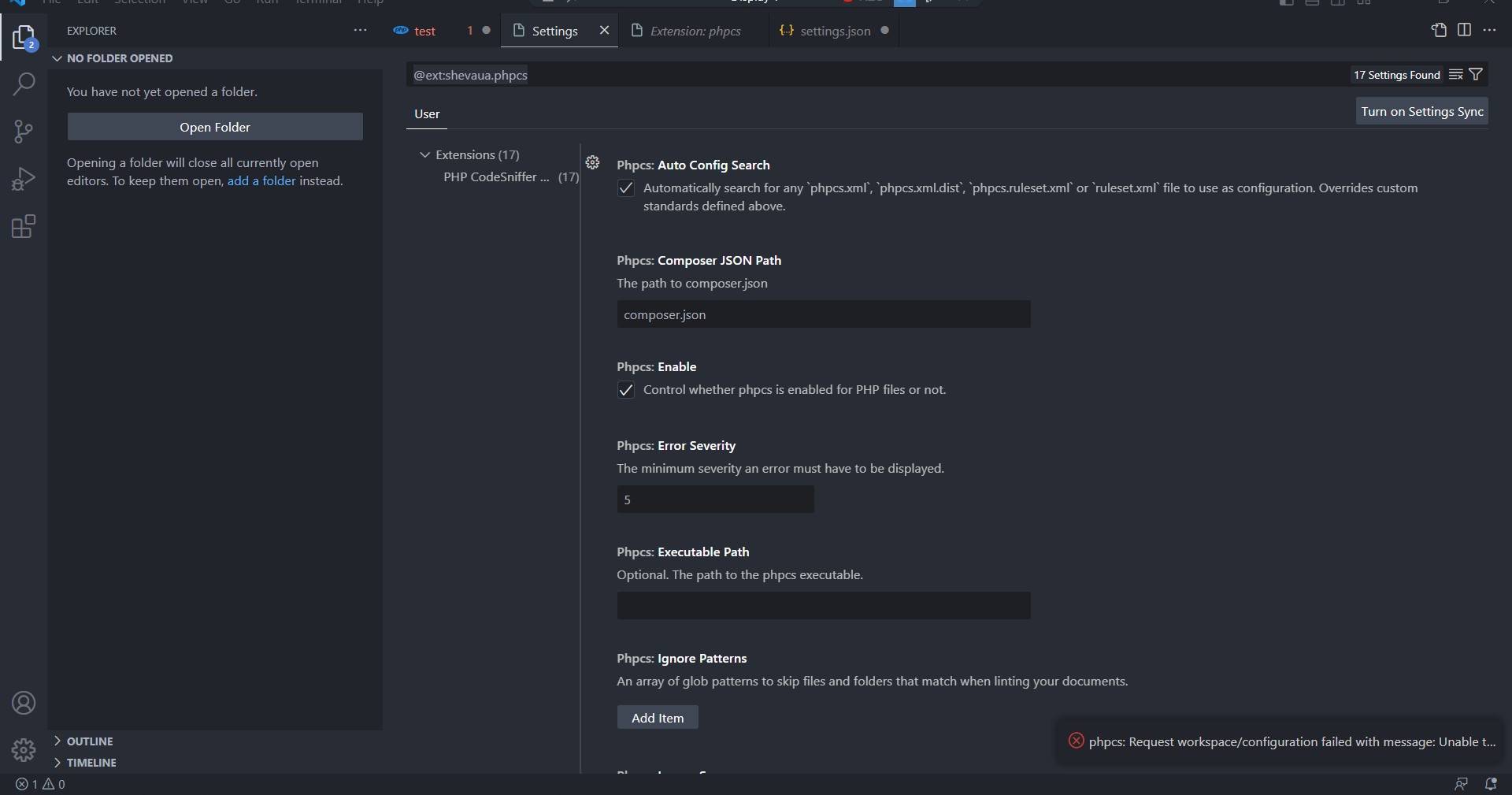Screen dimensions: 1512x795
Task: Click 'You have not yet opened a folder' text
Action: 161,92
